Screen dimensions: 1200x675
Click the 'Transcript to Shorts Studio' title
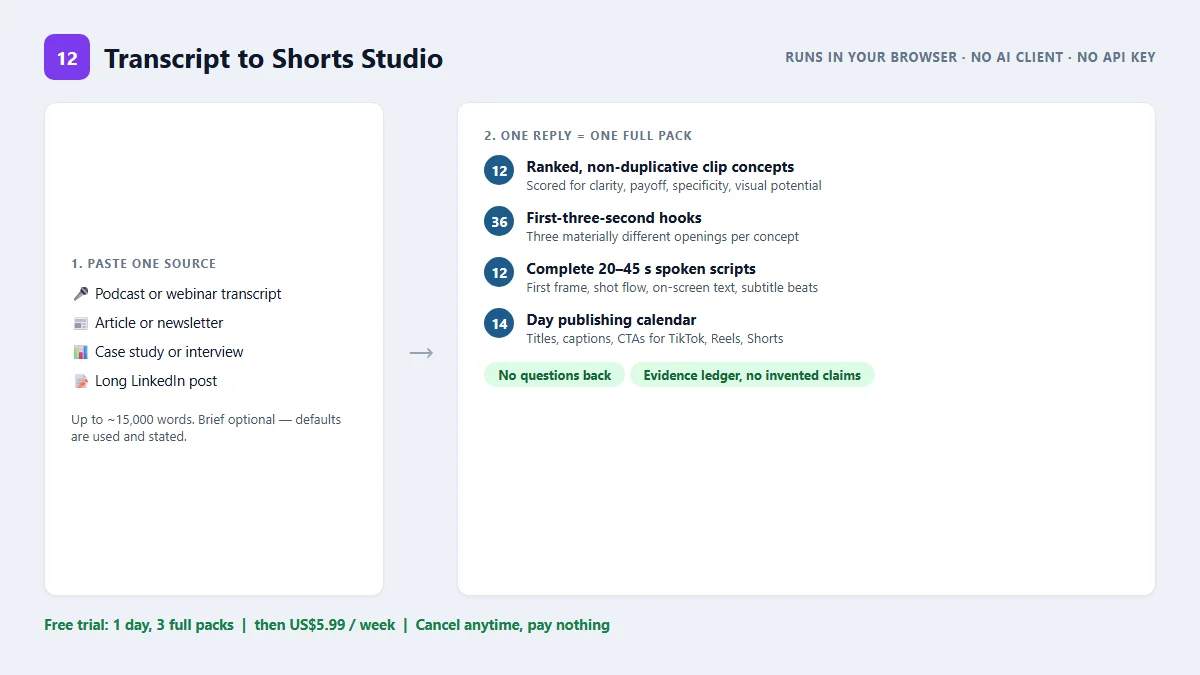273,58
